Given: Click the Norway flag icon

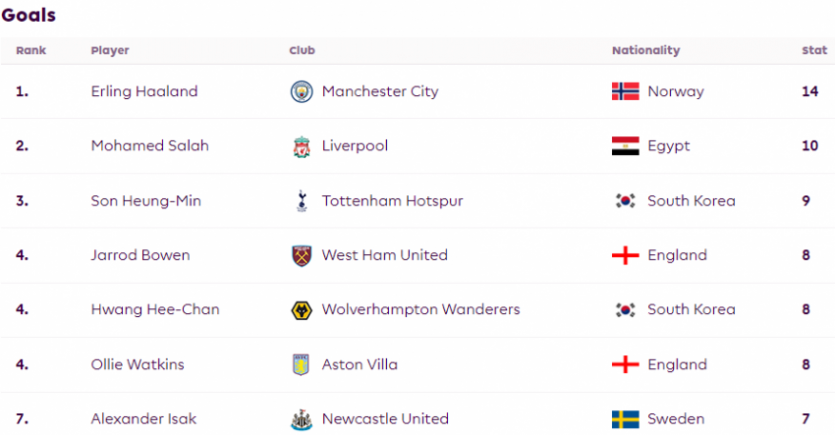Looking at the screenshot, I should pyautogui.click(x=625, y=92).
